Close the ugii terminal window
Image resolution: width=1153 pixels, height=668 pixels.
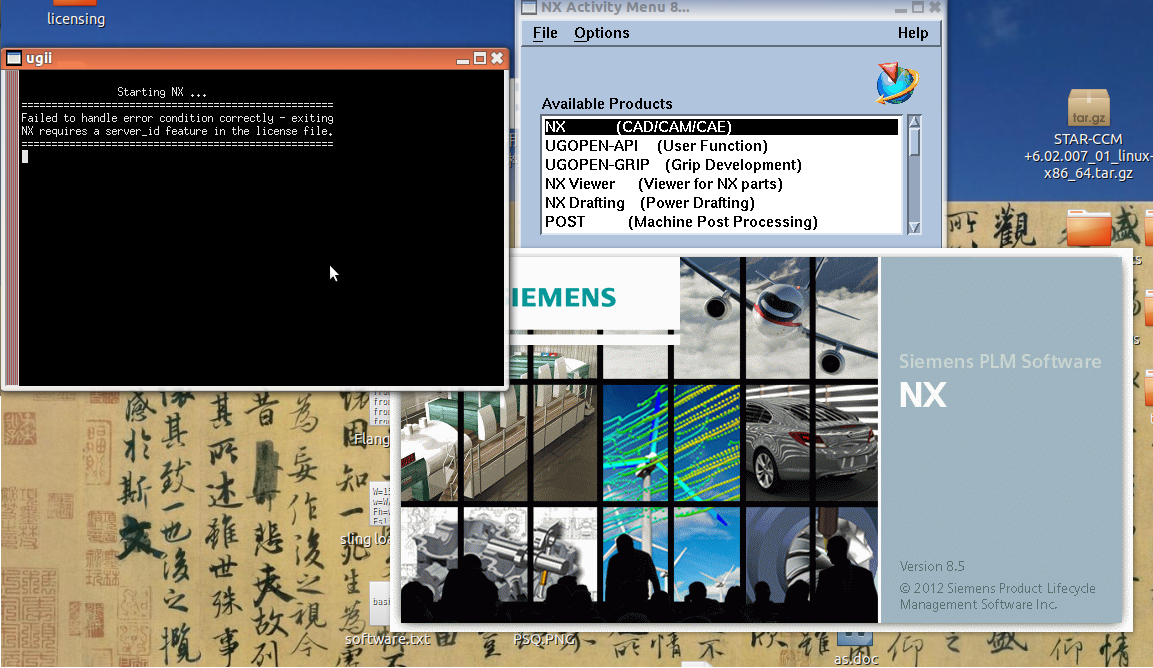point(497,58)
